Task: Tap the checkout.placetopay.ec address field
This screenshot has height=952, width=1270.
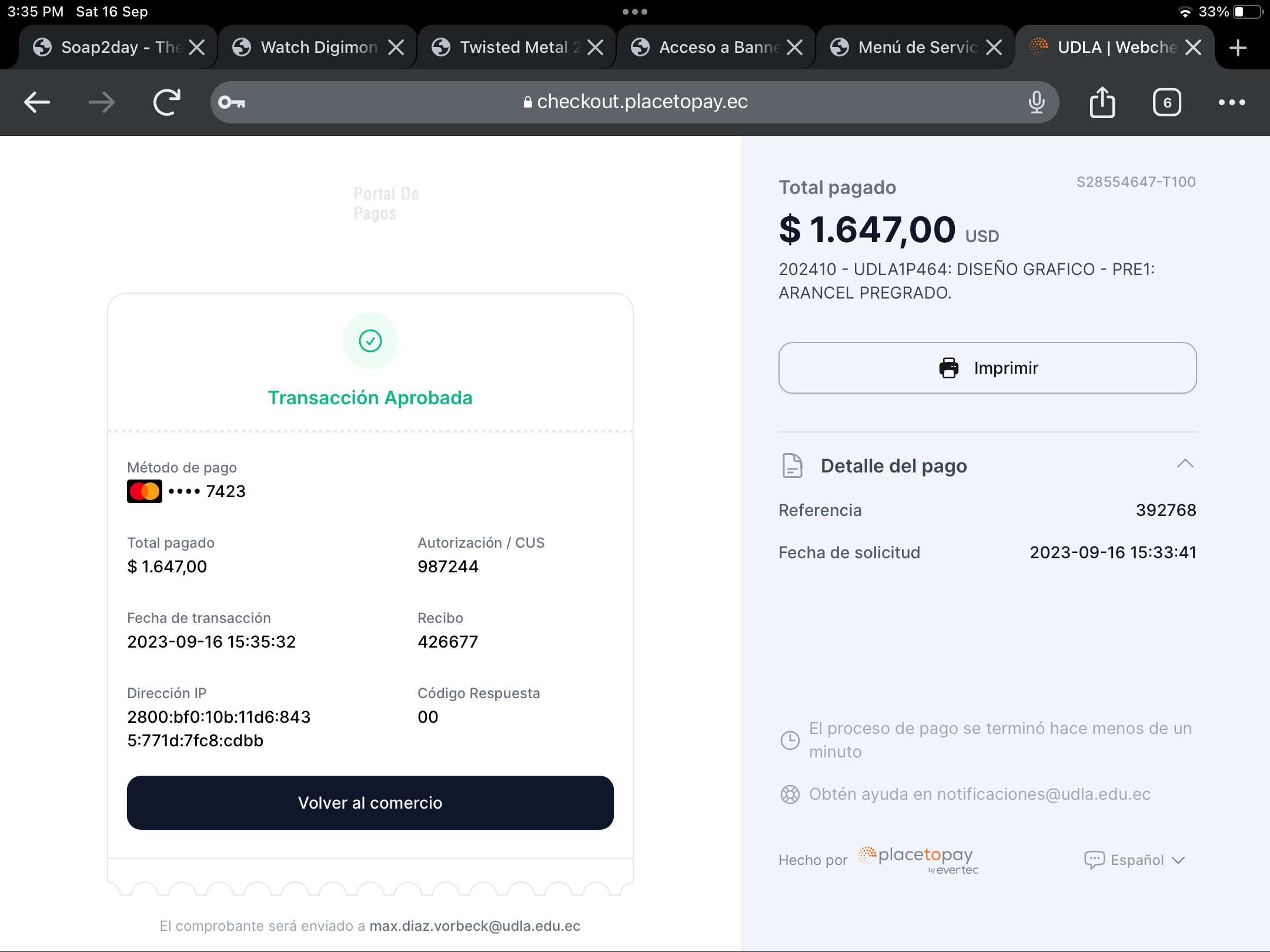Action: (635, 102)
